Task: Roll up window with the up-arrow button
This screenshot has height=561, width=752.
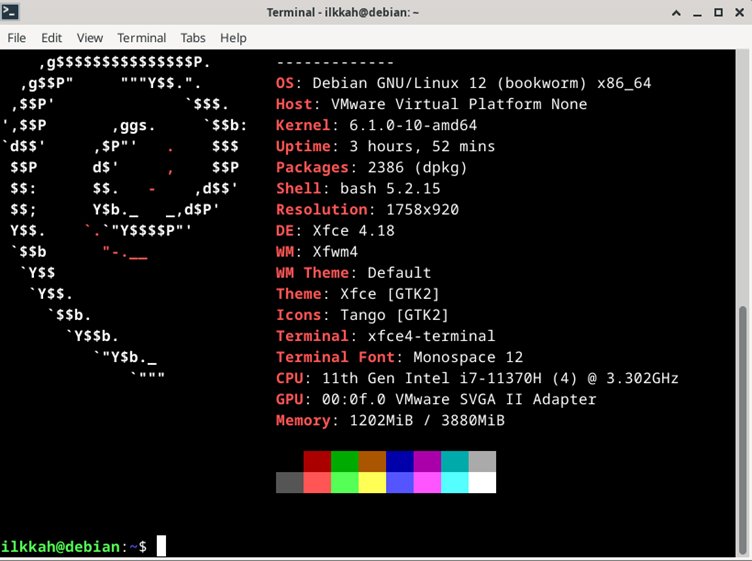Action: click(677, 12)
